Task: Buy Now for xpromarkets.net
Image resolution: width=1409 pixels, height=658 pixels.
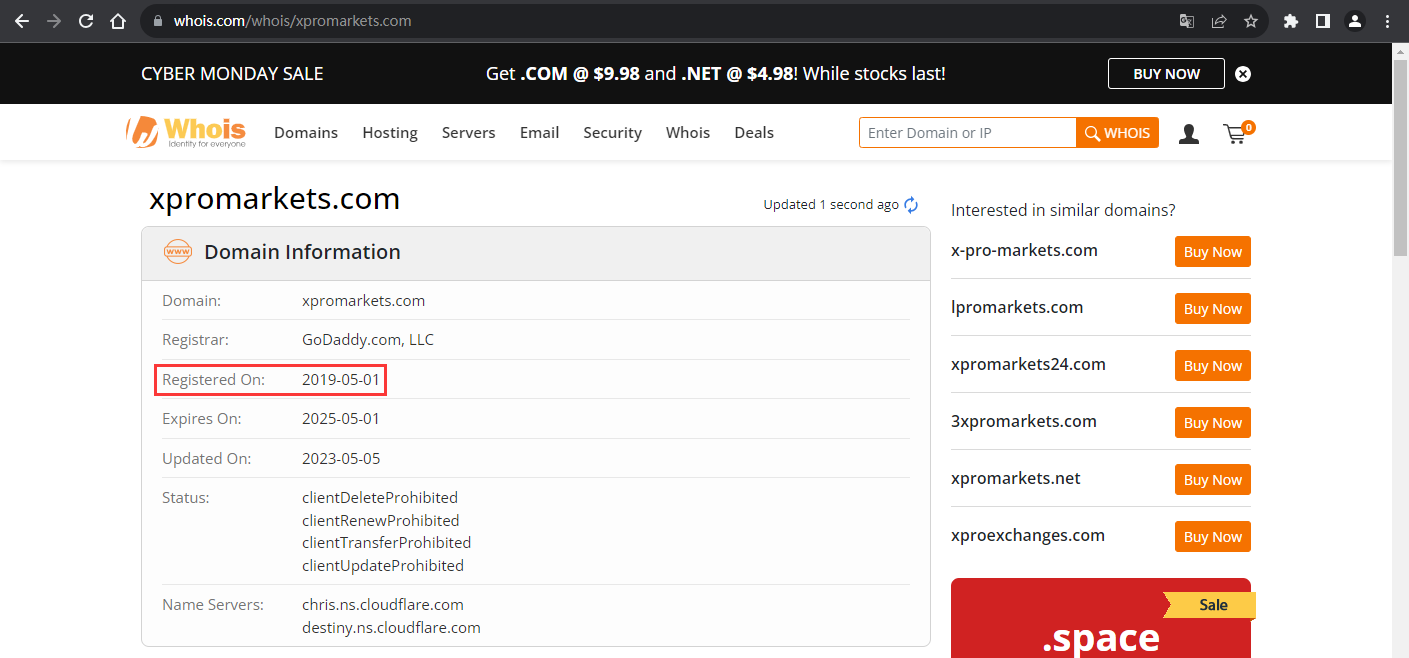Action: [x=1212, y=480]
